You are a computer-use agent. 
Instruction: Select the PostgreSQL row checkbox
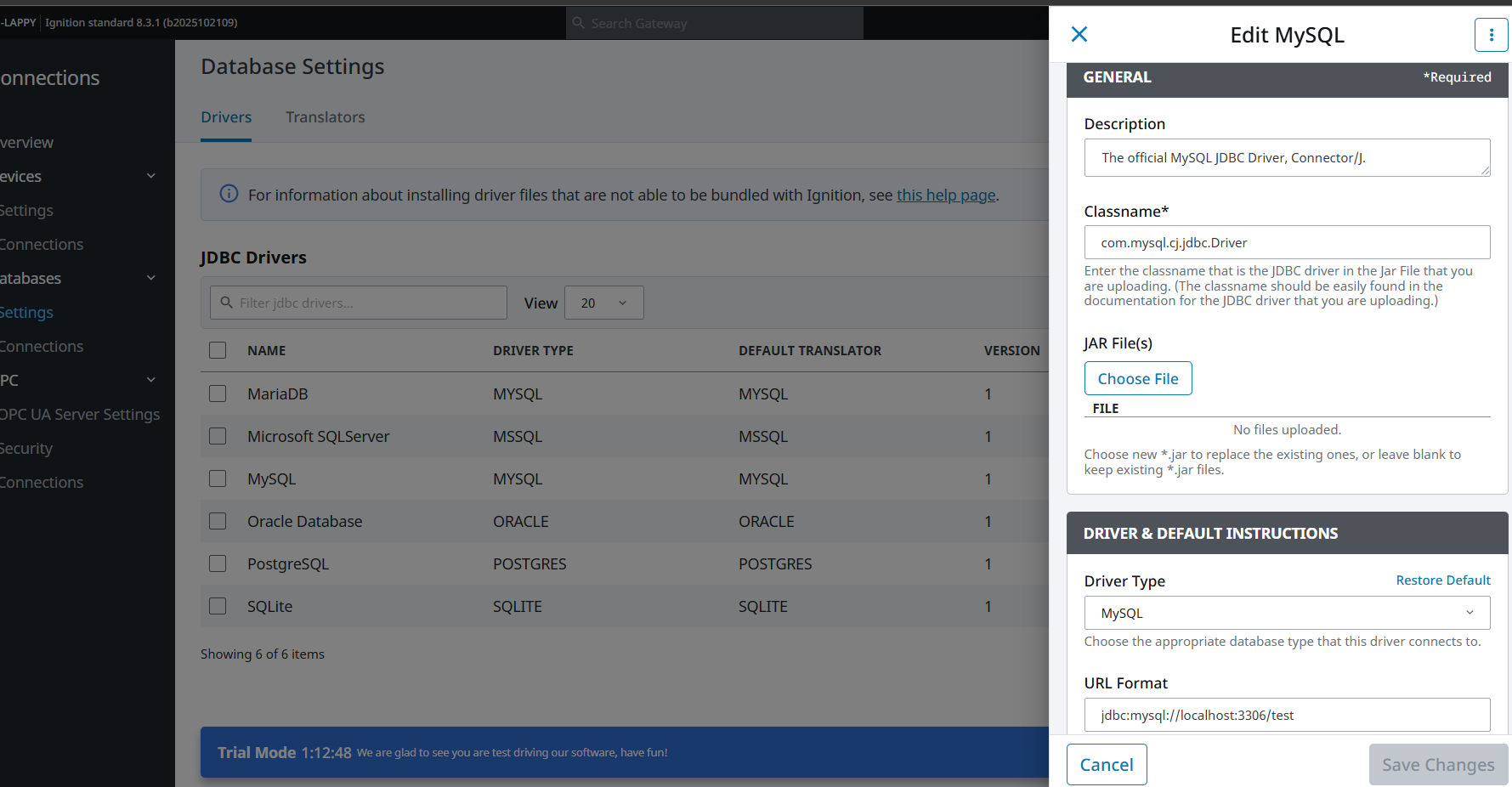(x=218, y=563)
